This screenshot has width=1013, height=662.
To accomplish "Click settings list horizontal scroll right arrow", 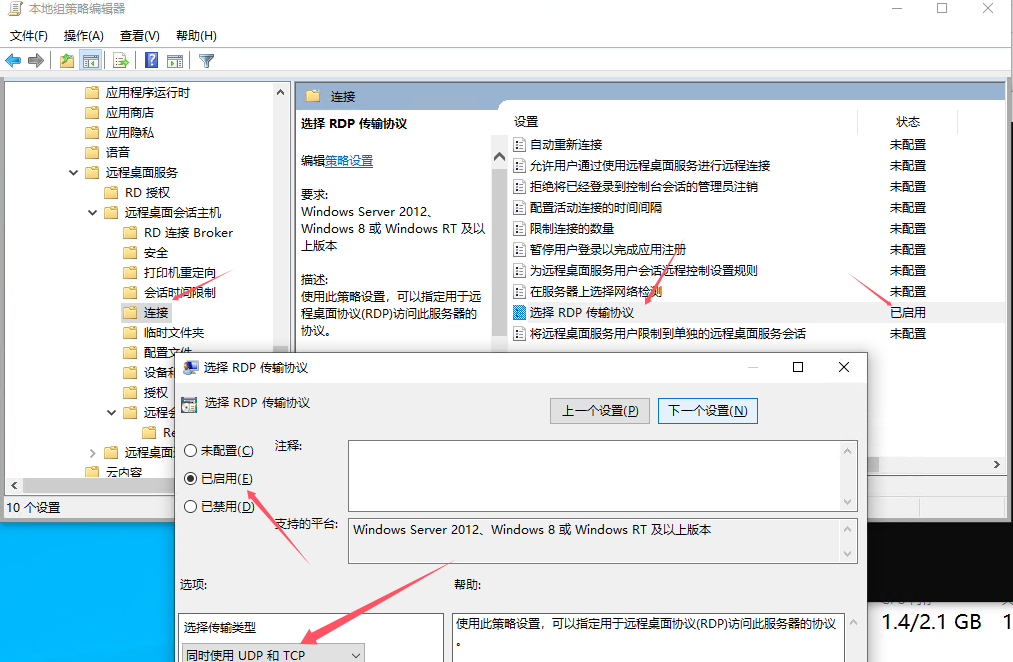I will click(x=997, y=464).
